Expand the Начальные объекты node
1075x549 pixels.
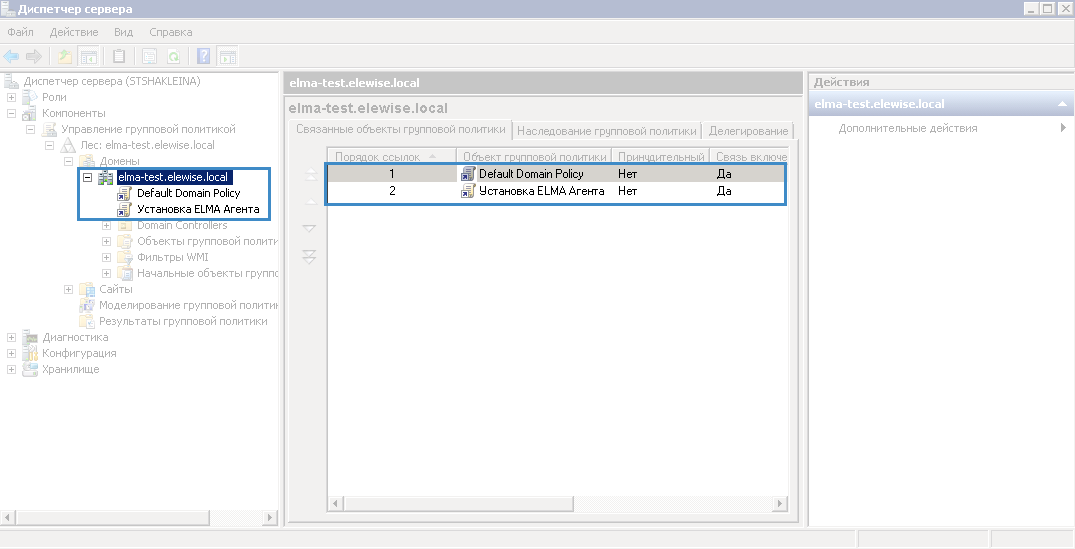[x=106, y=273]
